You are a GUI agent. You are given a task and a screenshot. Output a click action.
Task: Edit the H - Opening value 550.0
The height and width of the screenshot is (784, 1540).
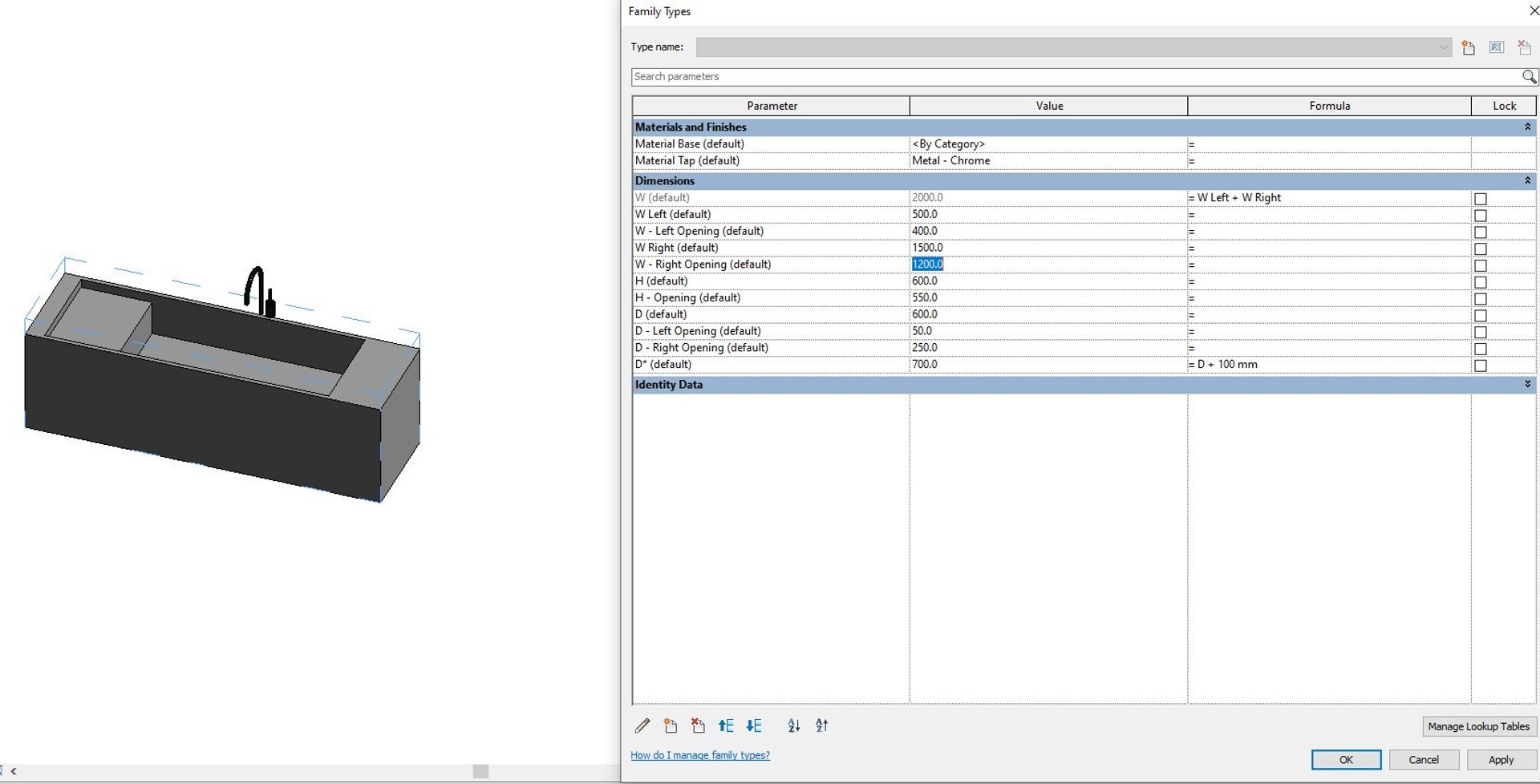pyautogui.click(x=1048, y=297)
